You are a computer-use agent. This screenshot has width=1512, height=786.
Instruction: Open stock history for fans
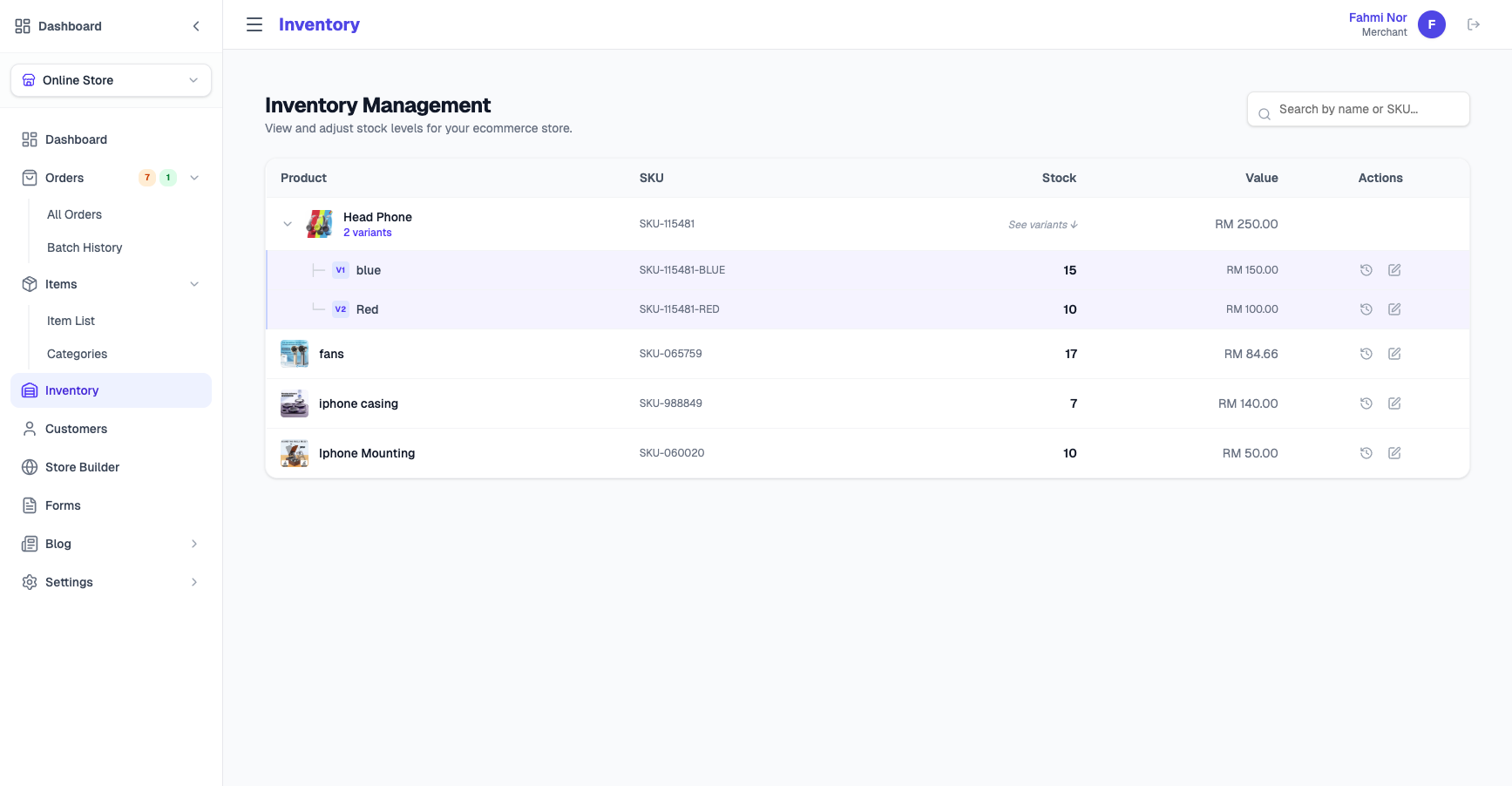[1366, 354]
